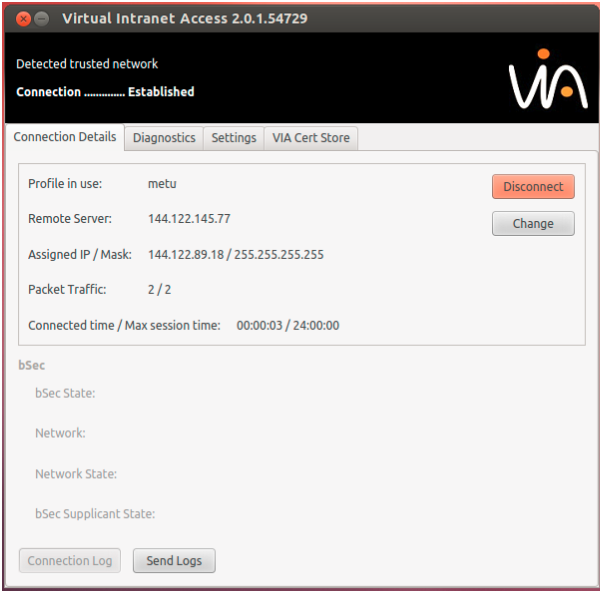Click the Disconnect button
Screen dimensions: 602x593
(533, 187)
